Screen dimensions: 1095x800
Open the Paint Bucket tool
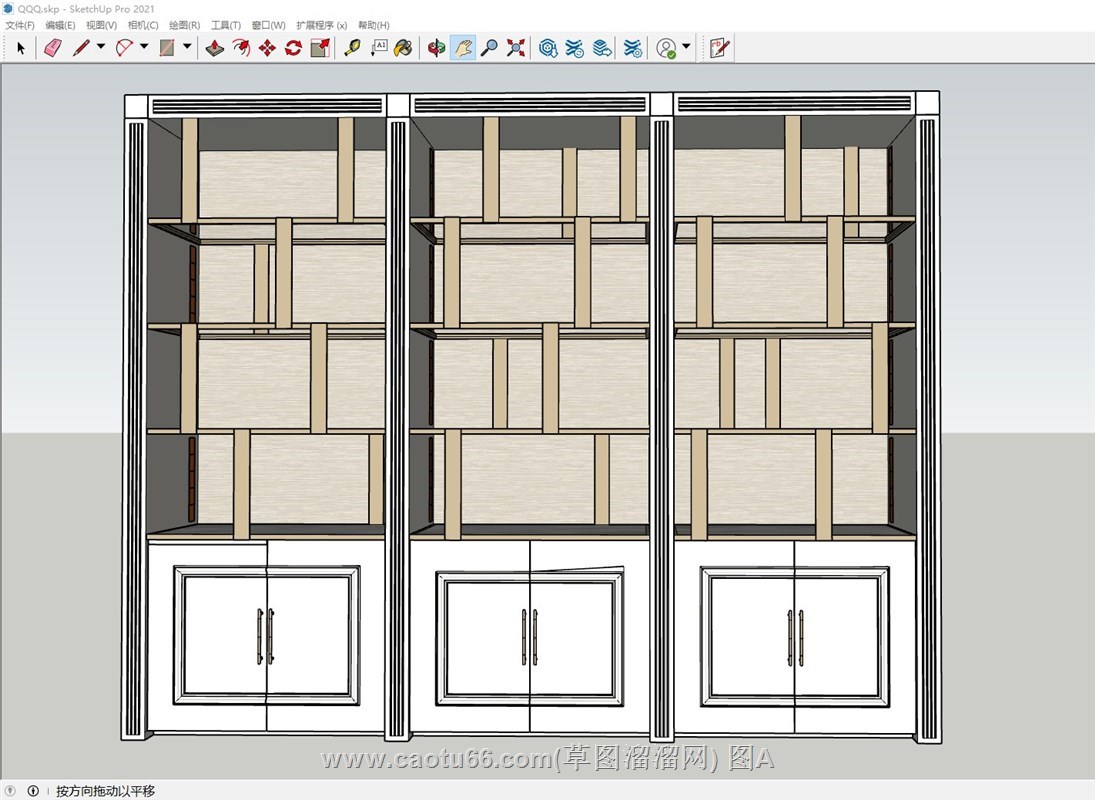coord(403,47)
